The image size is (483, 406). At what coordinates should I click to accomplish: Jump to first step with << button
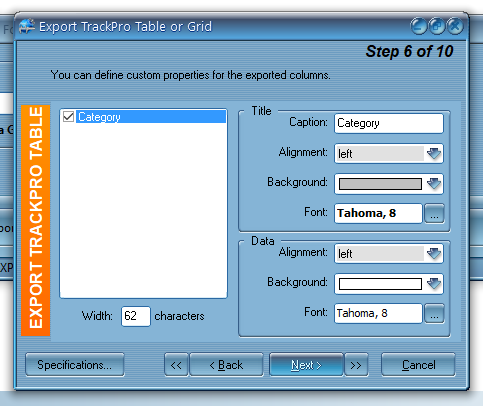pos(176,365)
